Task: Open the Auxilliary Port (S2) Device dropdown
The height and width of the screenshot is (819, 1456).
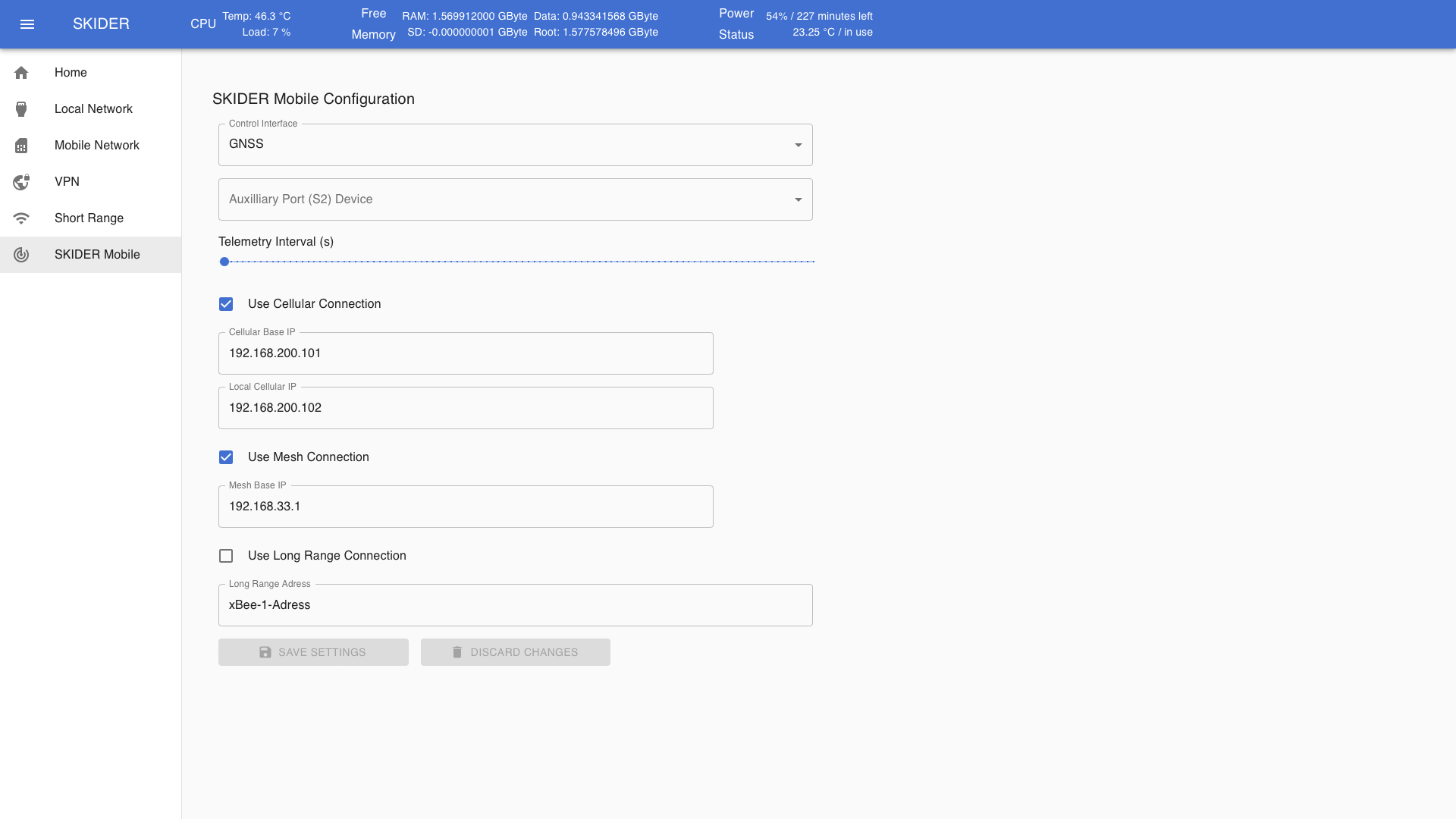Action: [516, 199]
